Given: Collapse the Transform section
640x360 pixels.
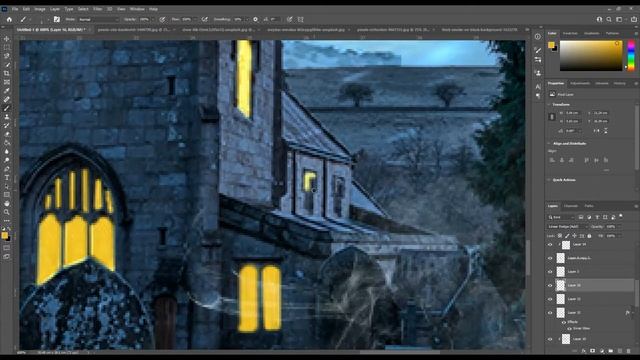Looking at the screenshot, I should coord(549,104).
